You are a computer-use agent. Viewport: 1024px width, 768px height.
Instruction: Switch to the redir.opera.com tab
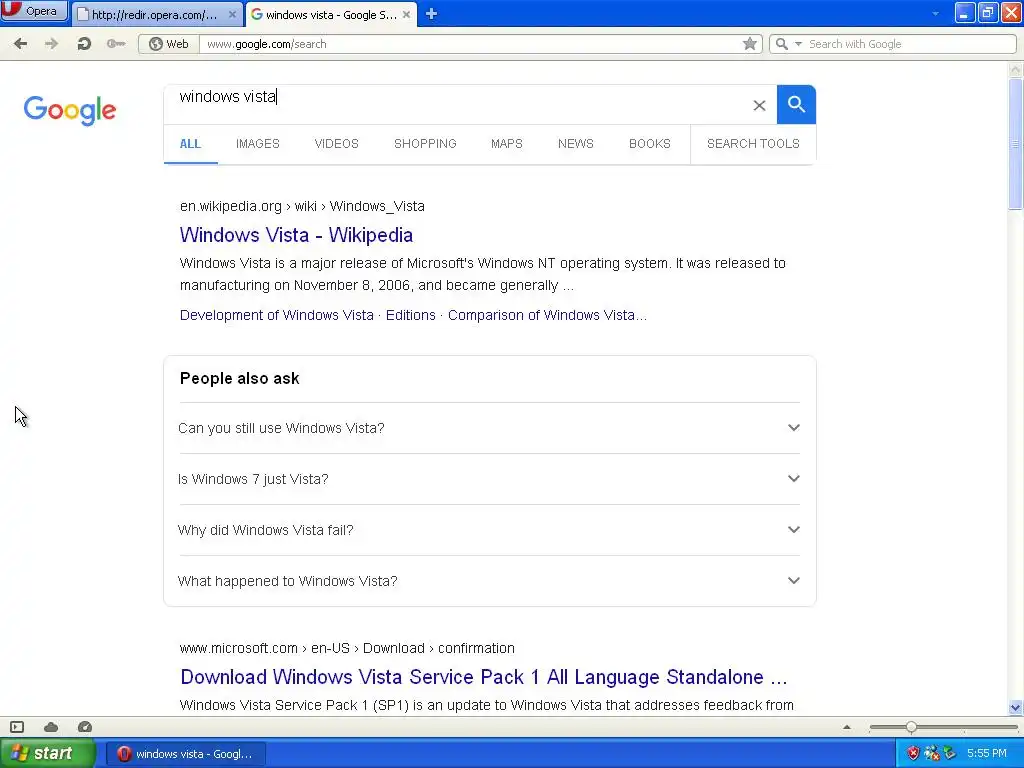(x=154, y=14)
